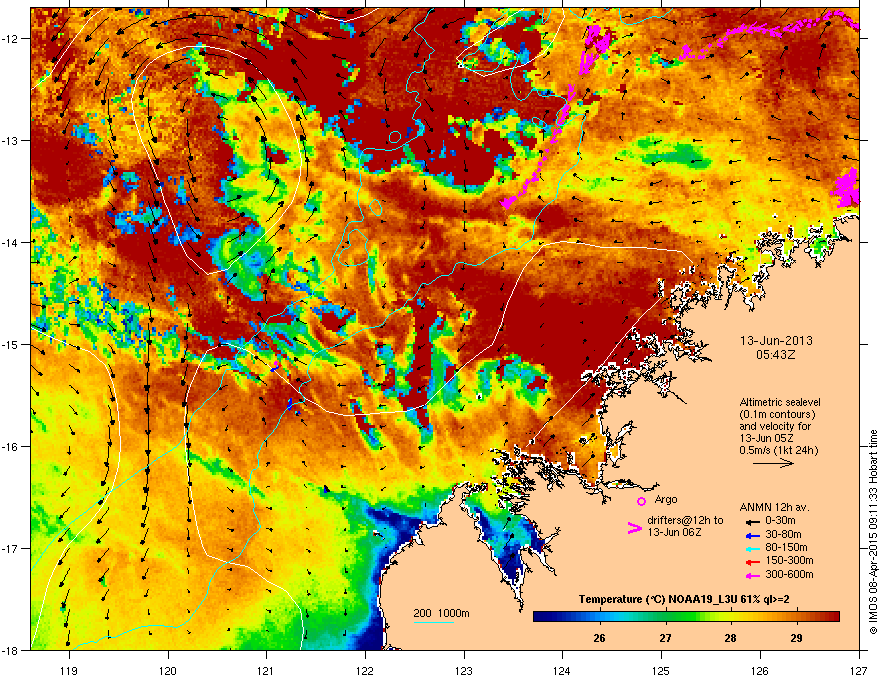Click the latitude label -12
The width and height of the screenshot is (880, 680).
tap(11, 39)
